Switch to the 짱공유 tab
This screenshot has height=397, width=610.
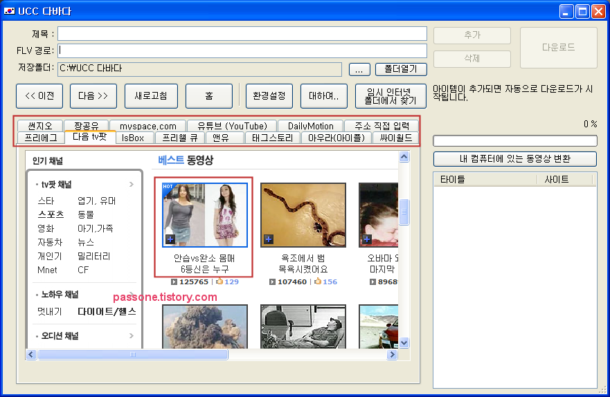pyautogui.click(x=86, y=126)
